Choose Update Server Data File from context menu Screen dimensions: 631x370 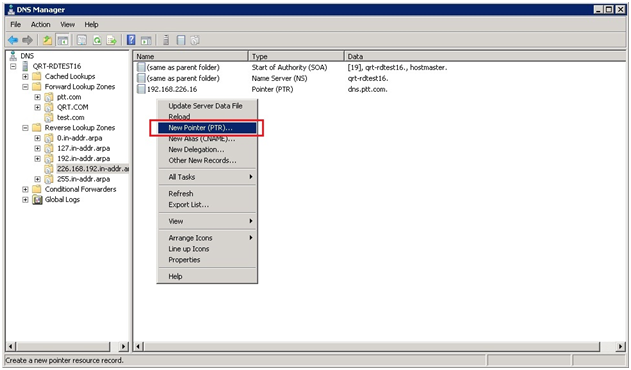207,106
